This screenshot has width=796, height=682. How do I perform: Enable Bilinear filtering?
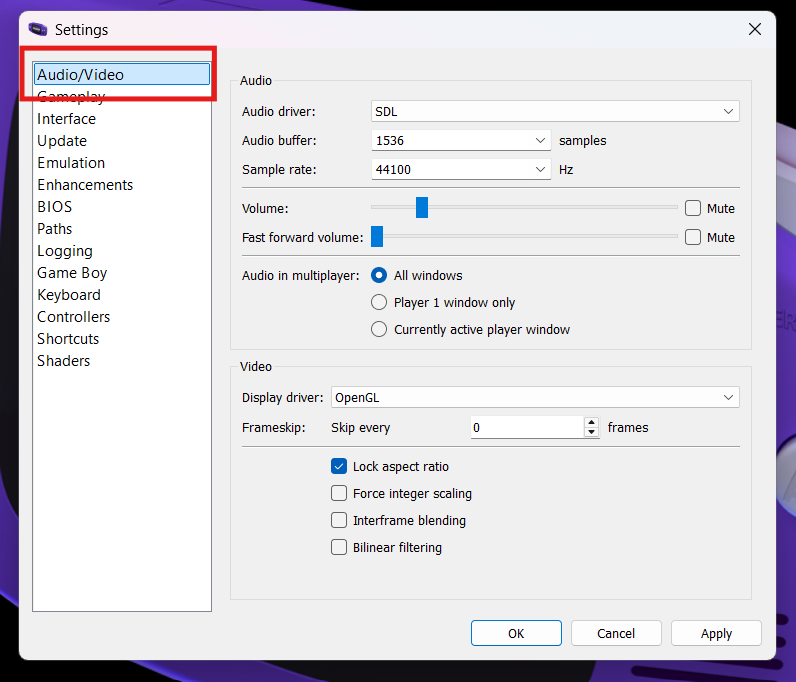click(339, 547)
